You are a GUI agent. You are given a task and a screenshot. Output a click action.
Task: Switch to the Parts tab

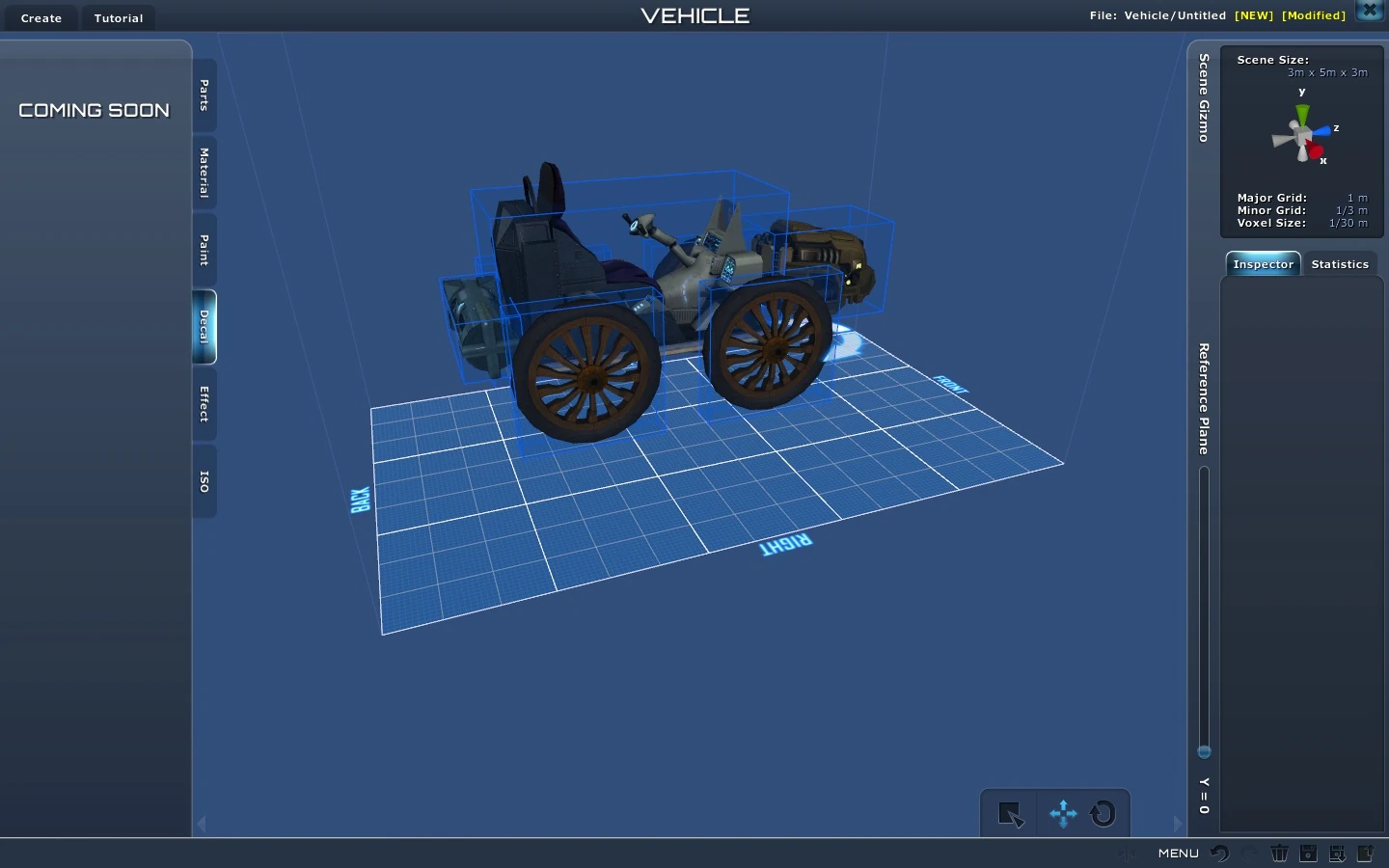(x=204, y=95)
